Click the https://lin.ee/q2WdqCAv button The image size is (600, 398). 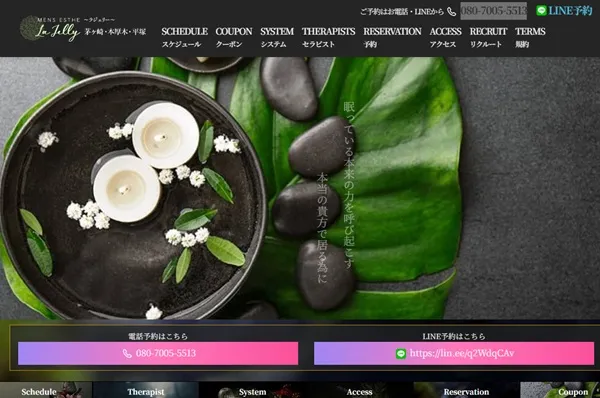454,353
